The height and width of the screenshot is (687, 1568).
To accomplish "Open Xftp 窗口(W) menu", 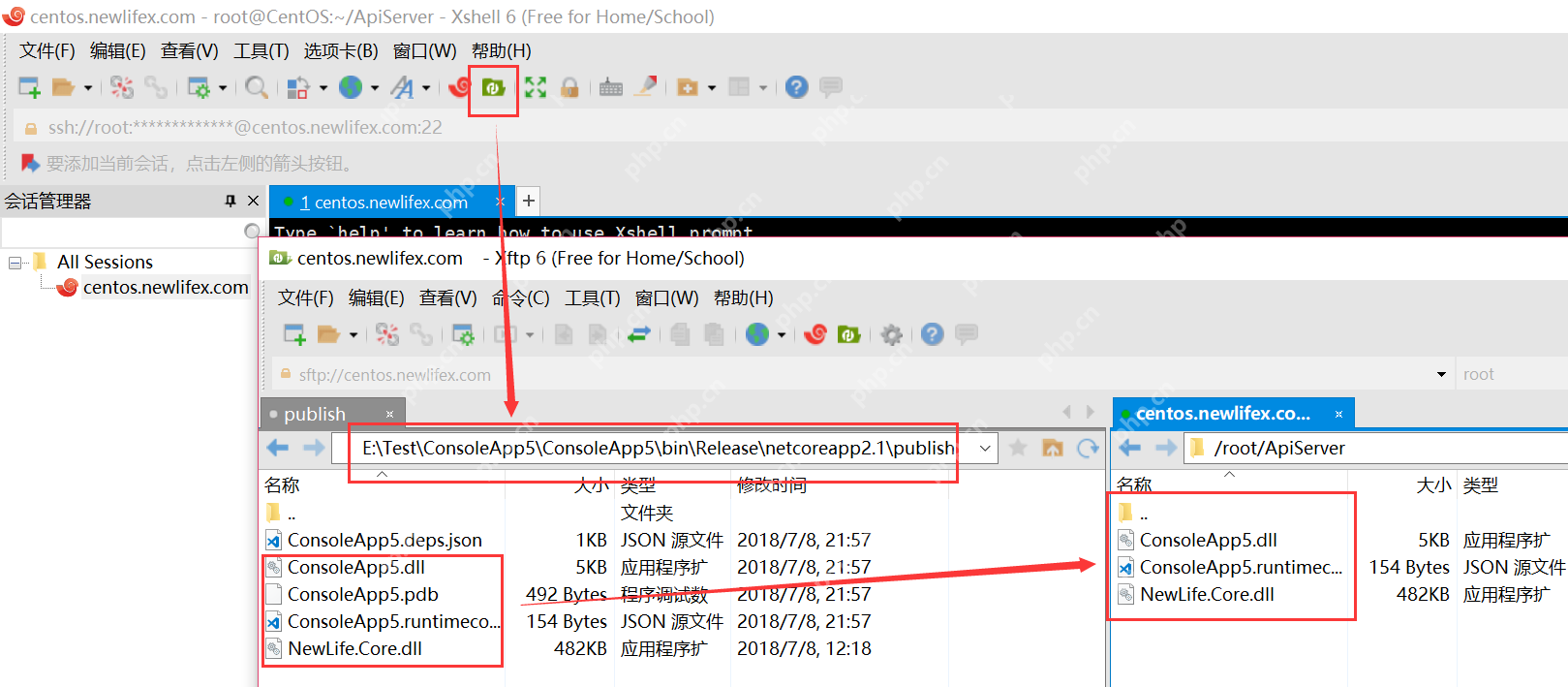I will click(x=667, y=297).
